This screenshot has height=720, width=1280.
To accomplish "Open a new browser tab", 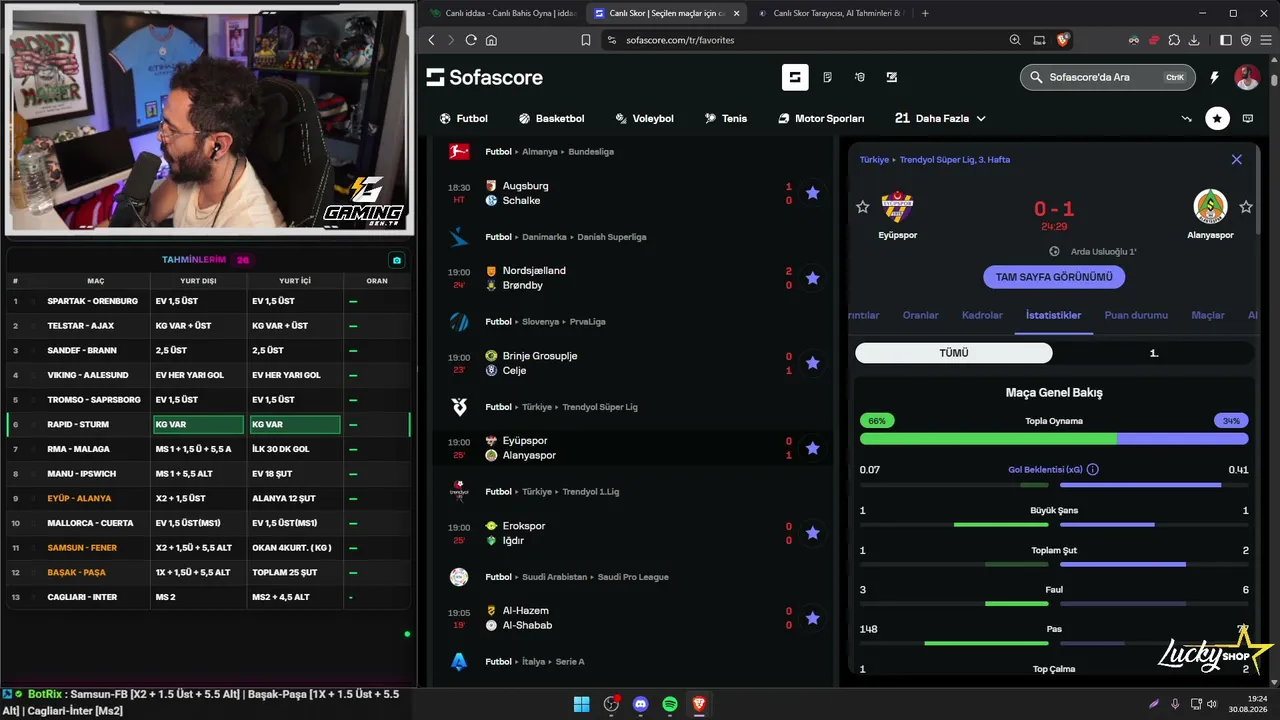I will 925,13.
